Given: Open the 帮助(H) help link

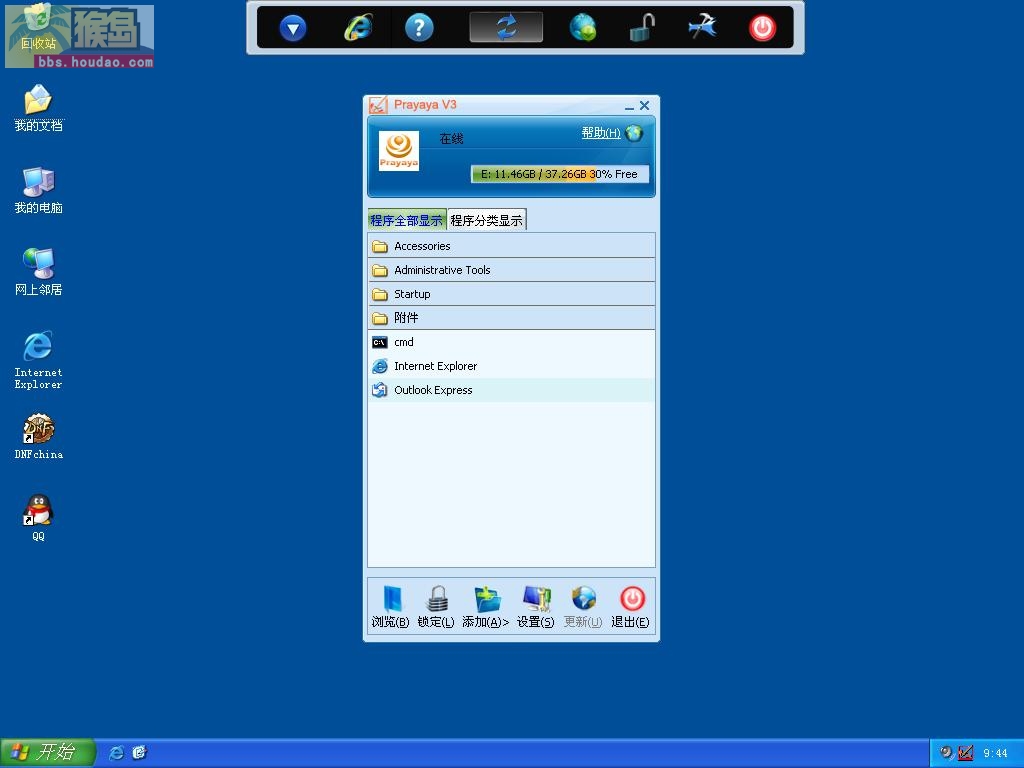Looking at the screenshot, I should [601, 133].
